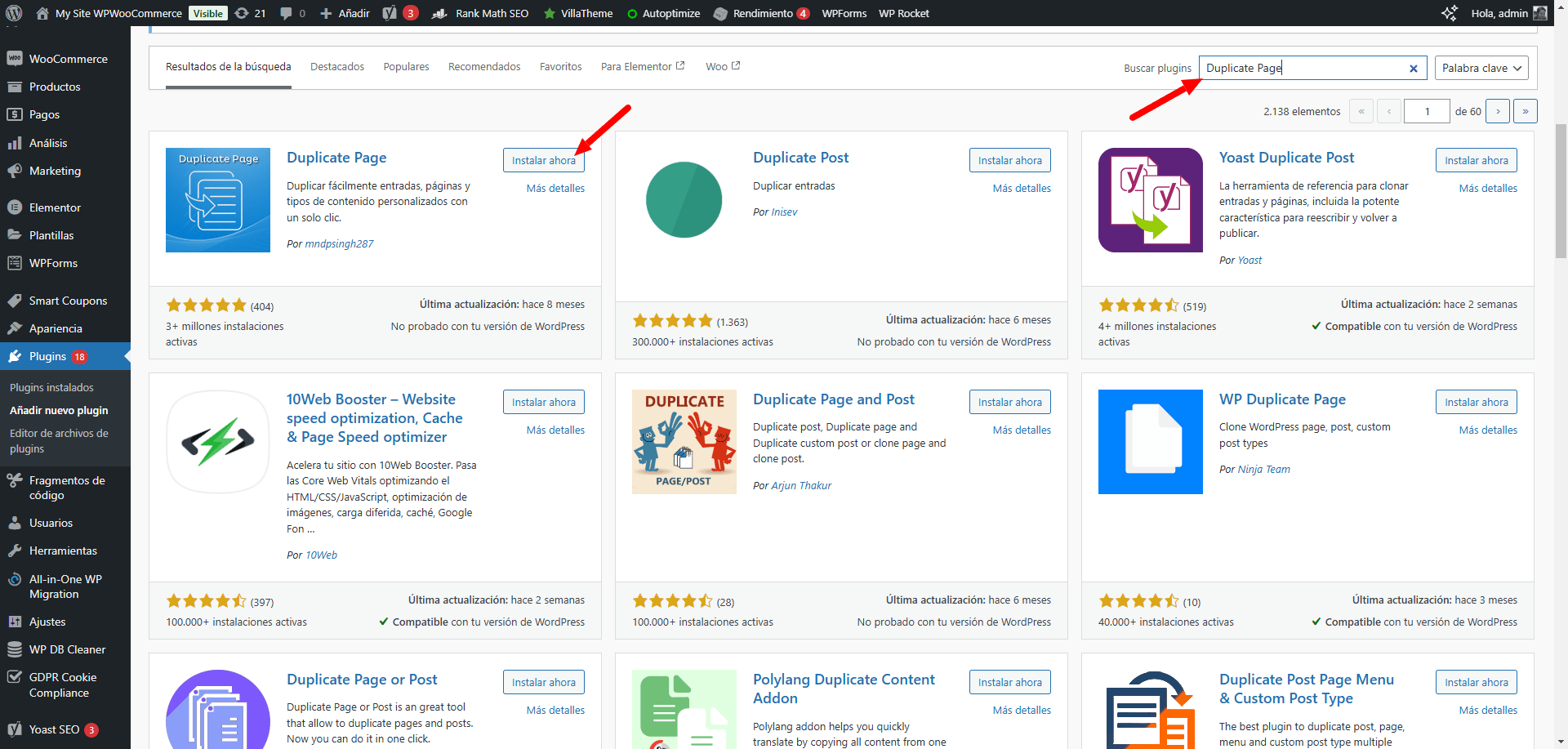Open Ajustes sidebar section
This screenshot has height=749, width=1568.
(65, 622)
